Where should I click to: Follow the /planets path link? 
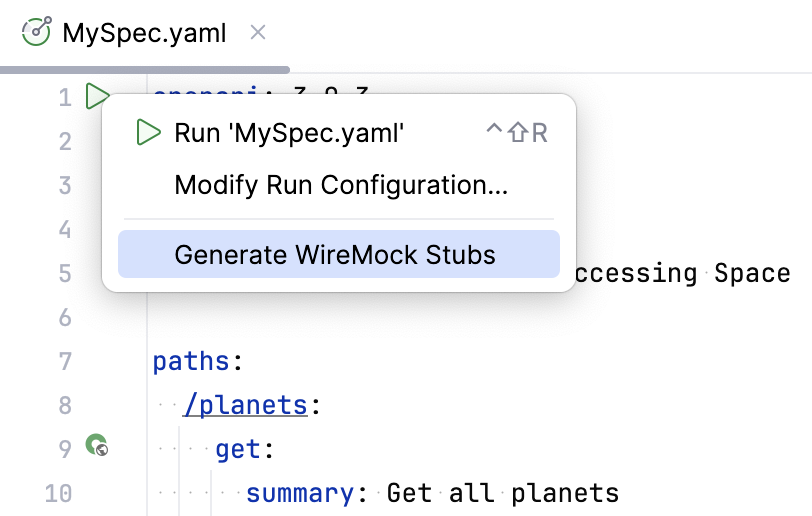245,405
